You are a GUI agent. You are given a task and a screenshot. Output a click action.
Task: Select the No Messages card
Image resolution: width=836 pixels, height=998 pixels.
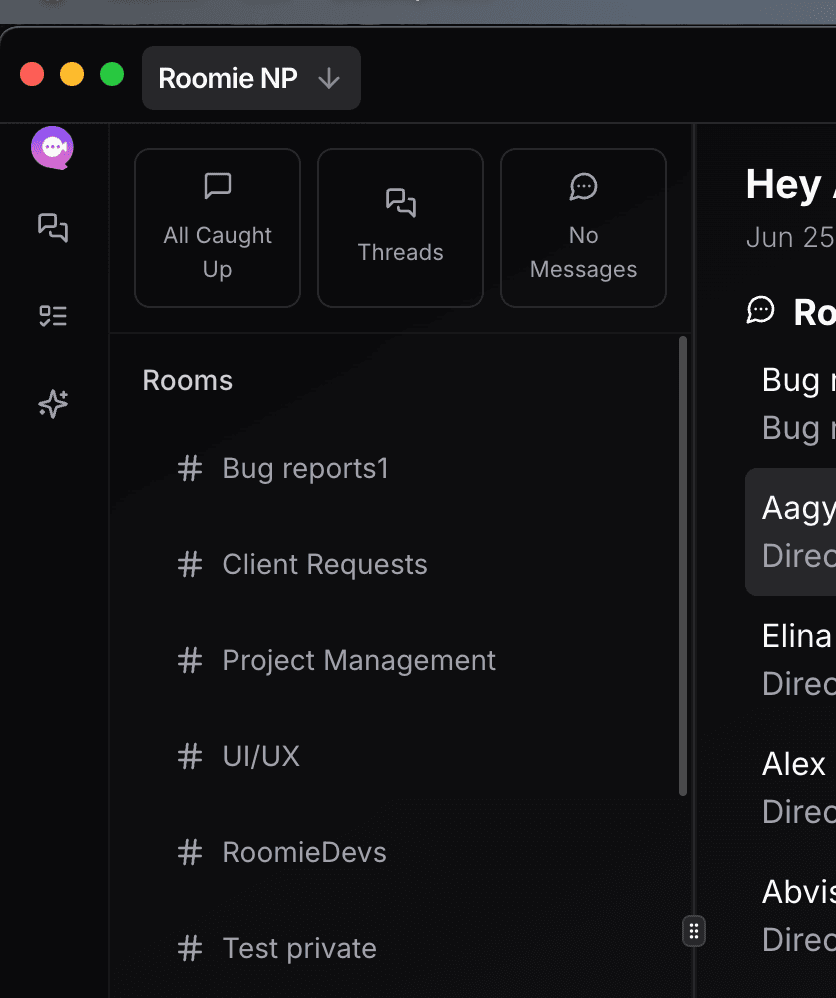(583, 228)
